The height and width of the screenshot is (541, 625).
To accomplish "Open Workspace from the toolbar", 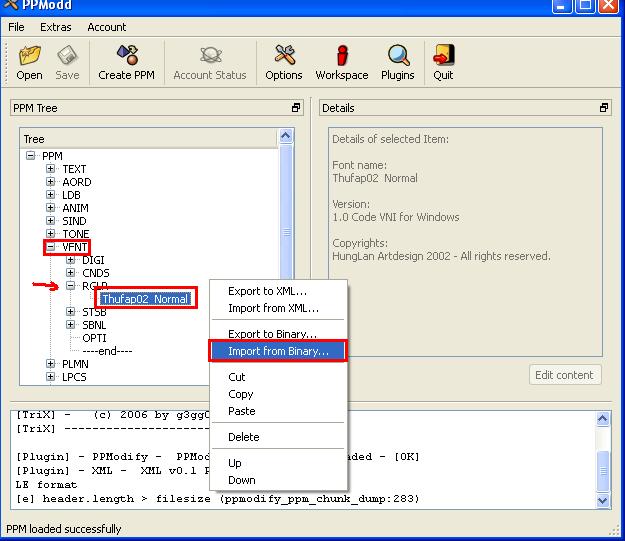I will (342, 63).
